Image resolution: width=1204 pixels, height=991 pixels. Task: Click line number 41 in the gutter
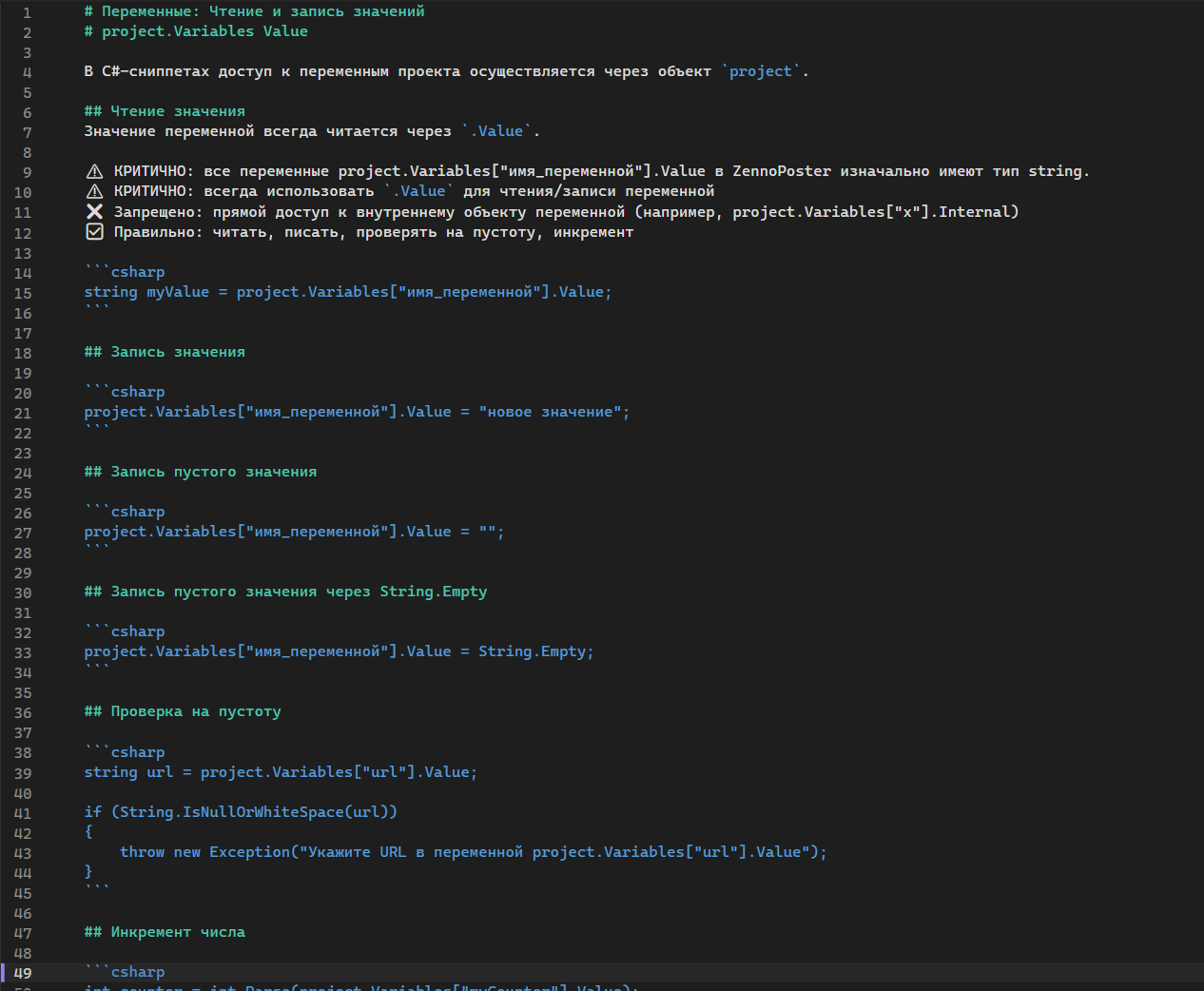(x=23, y=813)
